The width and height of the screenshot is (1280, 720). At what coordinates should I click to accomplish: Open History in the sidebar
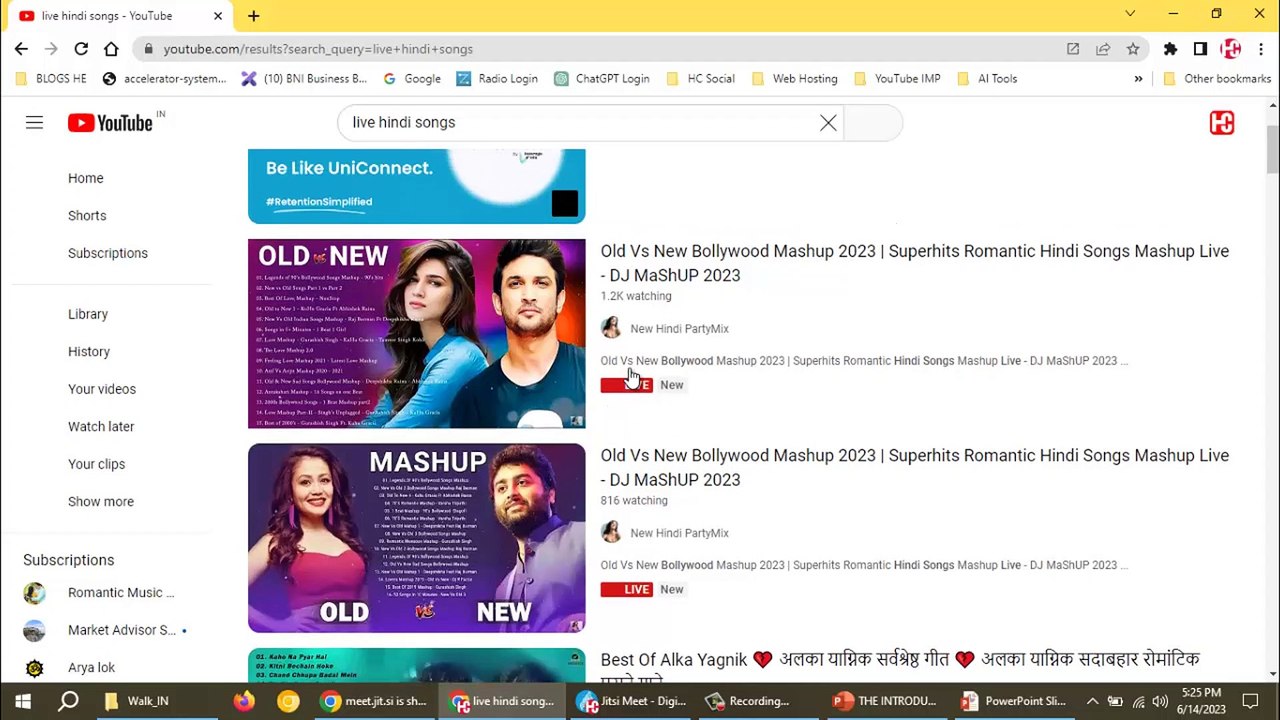click(89, 352)
